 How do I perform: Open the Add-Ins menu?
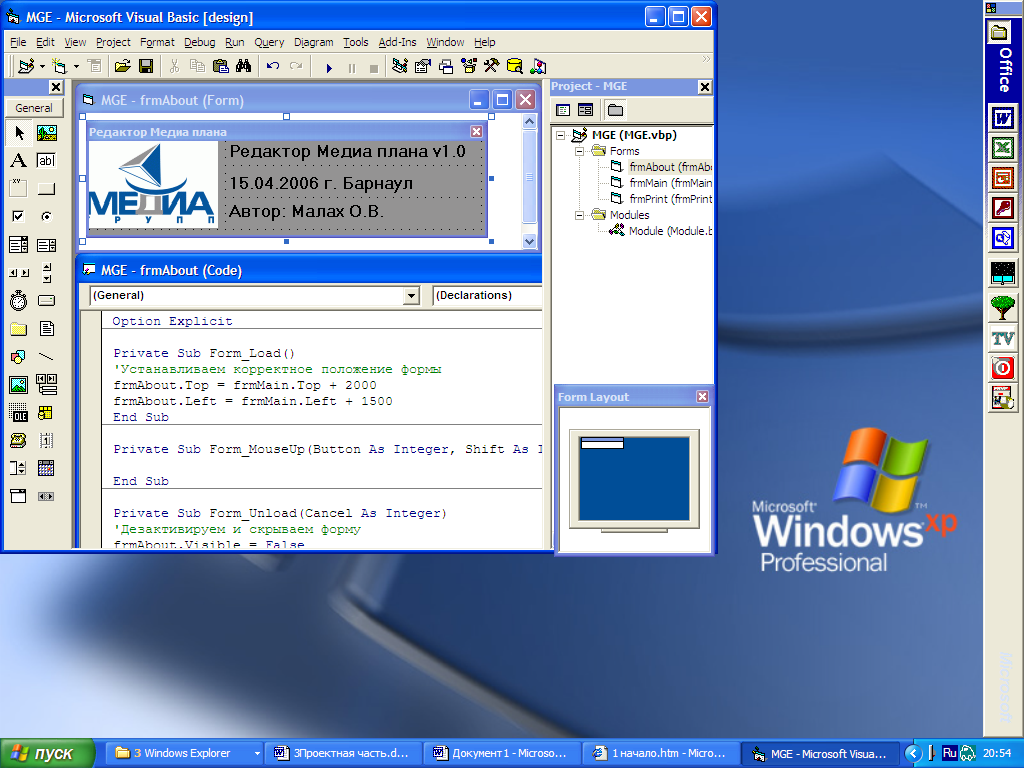(x=397, y=42)
